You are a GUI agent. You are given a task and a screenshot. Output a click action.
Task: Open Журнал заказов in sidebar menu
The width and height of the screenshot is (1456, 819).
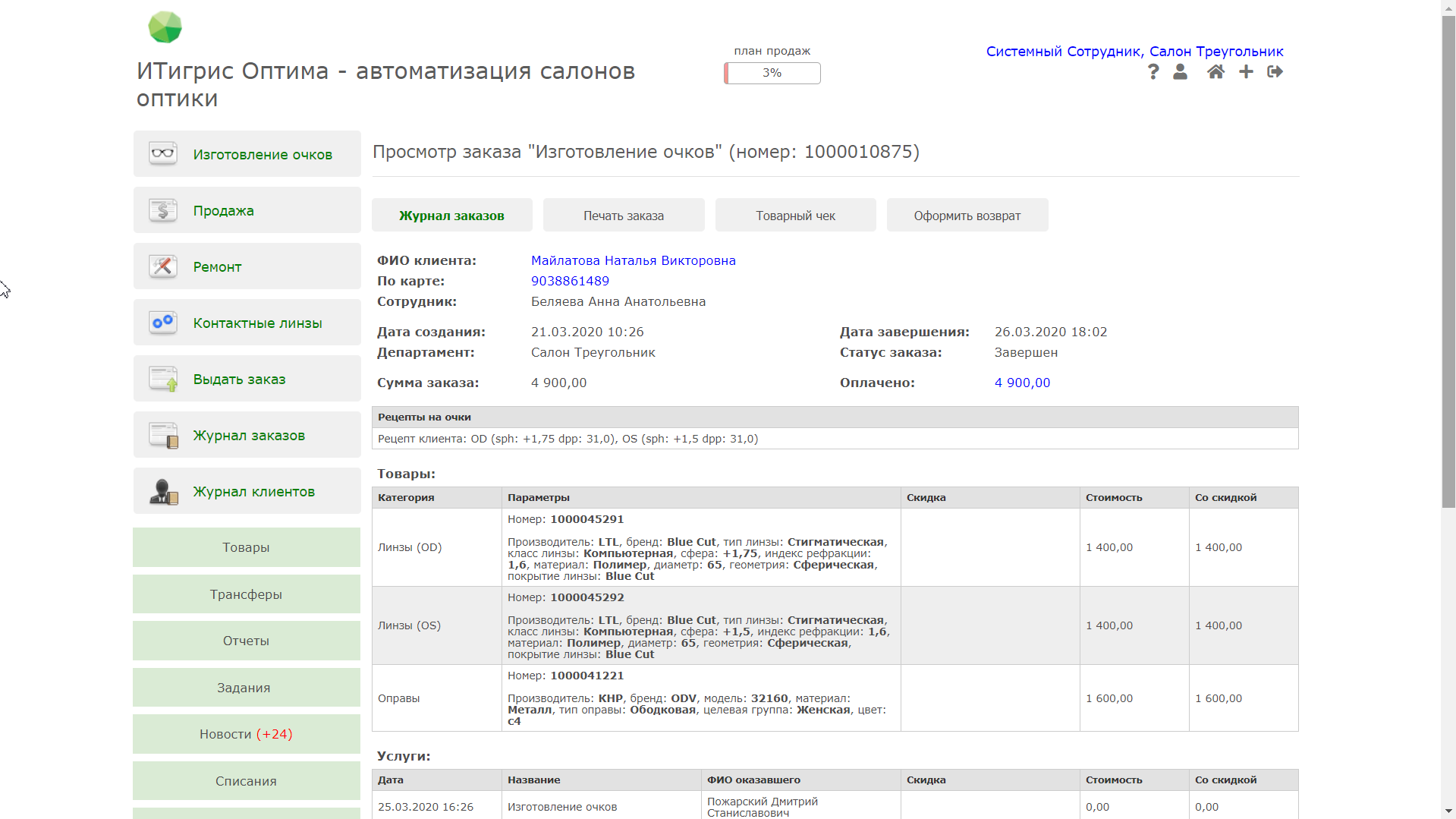[x=249, y=435]
